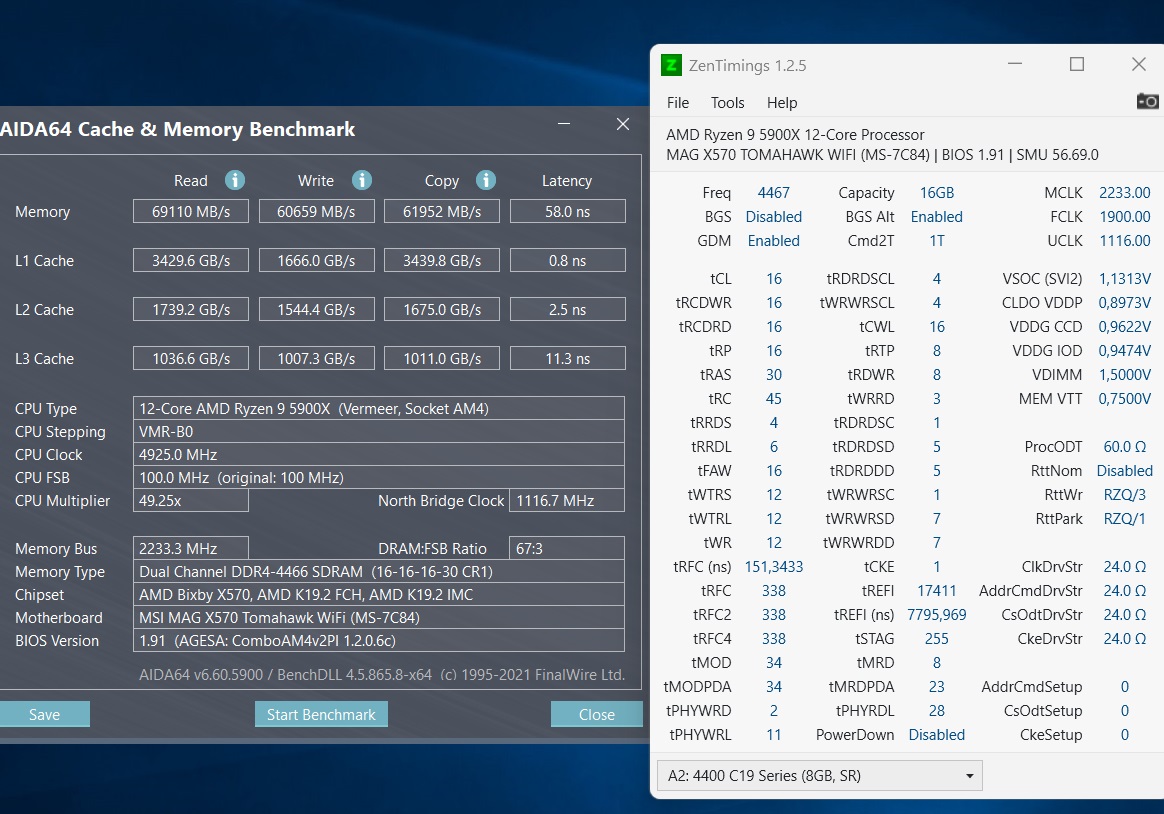
Task: Click the BIOS Version field in AIDA64
Action: [x=379, y=640]
